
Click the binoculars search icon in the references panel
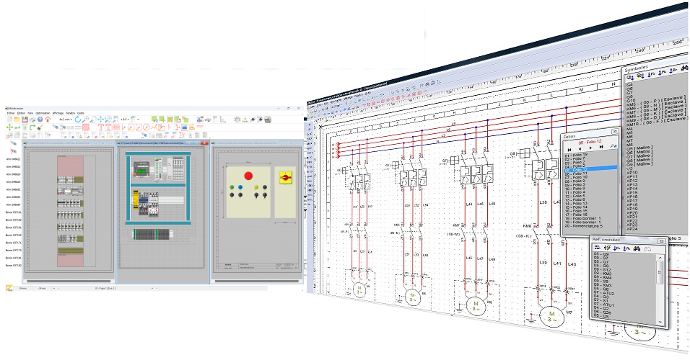[x=636, y=249]
